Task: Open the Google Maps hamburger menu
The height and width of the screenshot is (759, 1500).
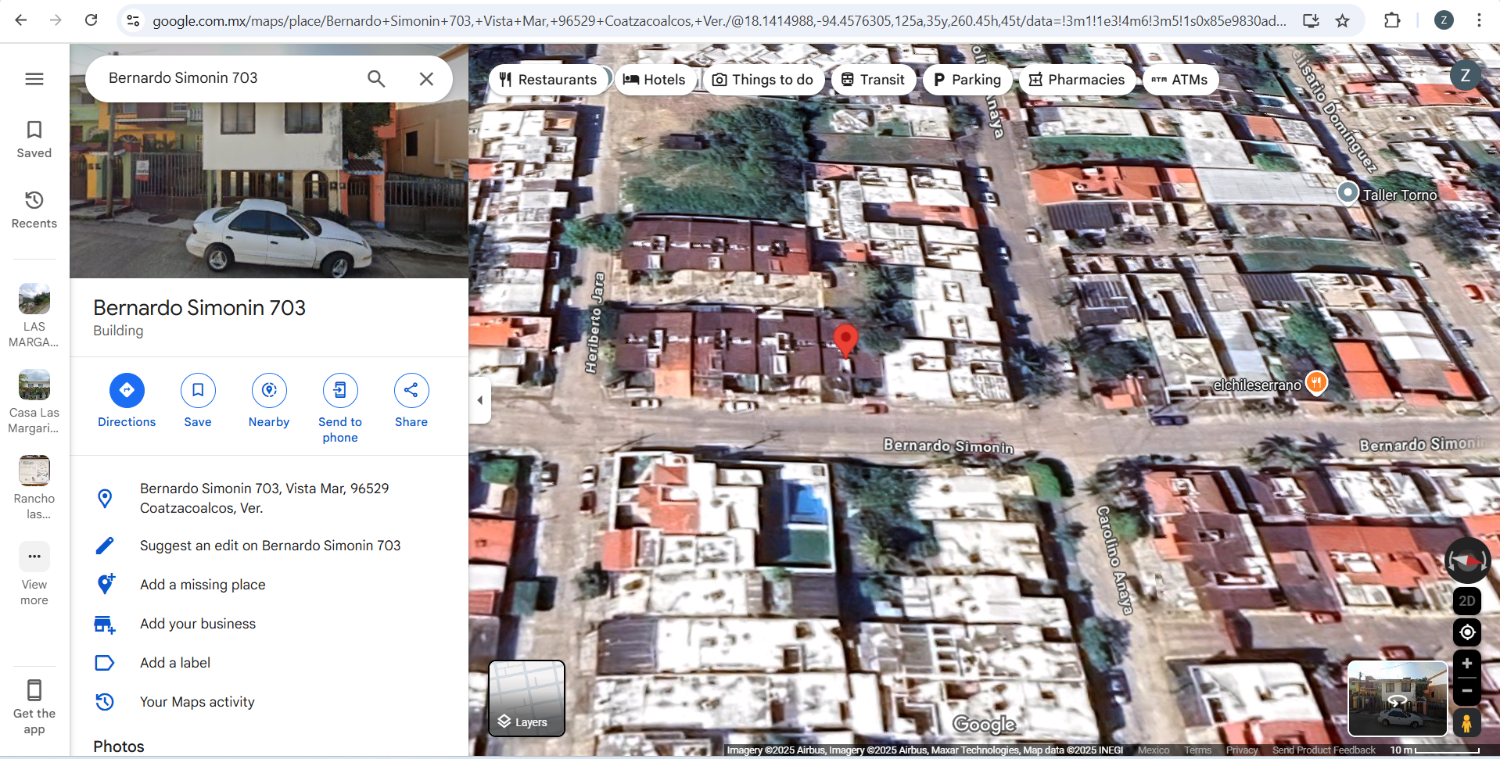Action: (x=34, y=79)
